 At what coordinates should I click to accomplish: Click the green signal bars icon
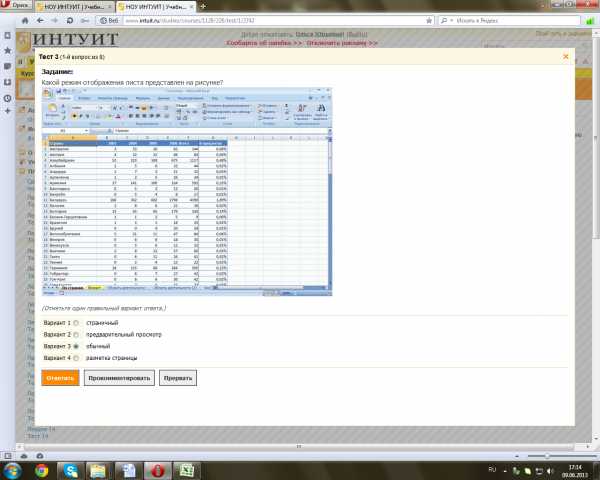590,21
